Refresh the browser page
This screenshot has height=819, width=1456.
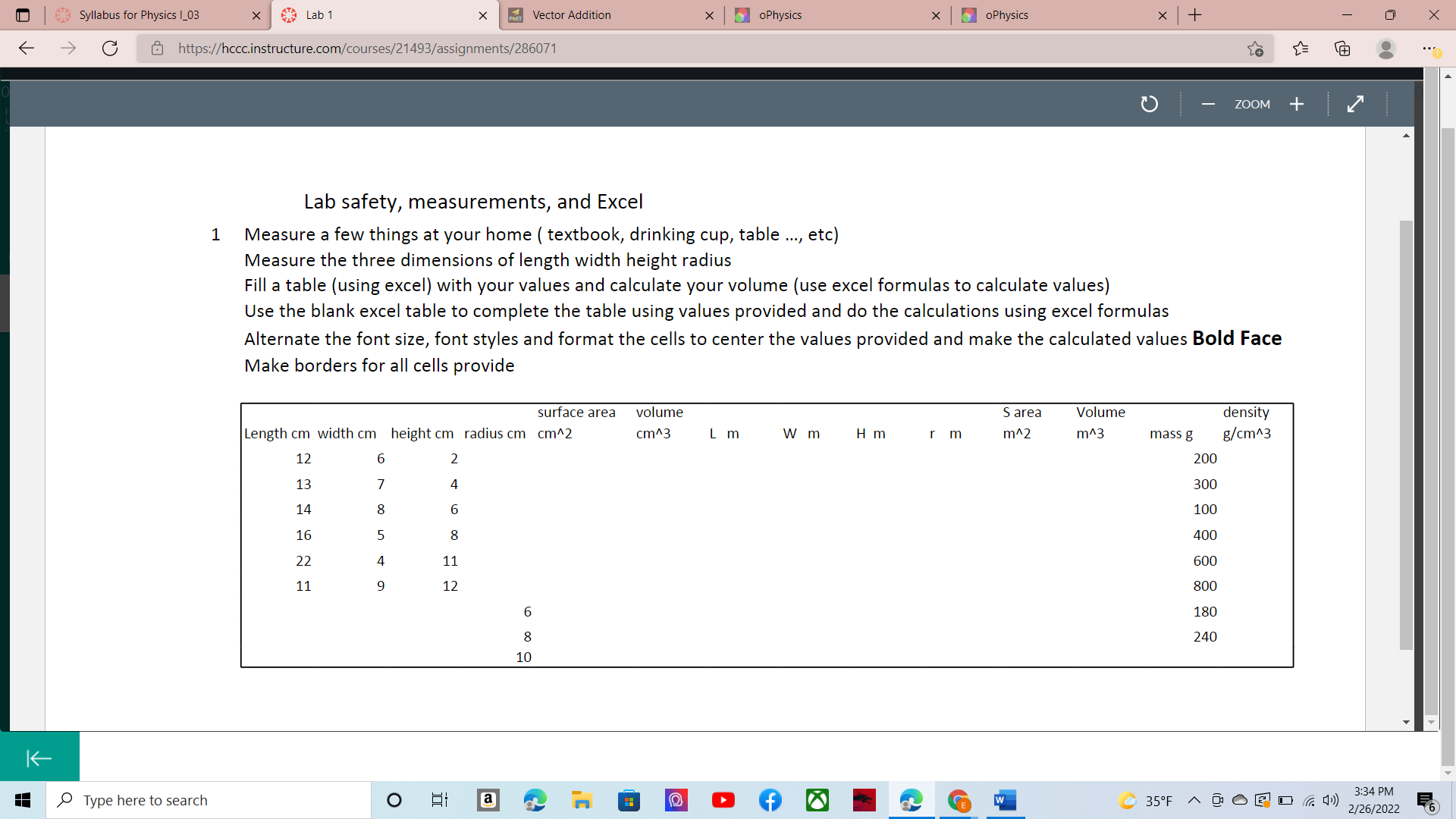pyautogui.click(x=110, y=49)
